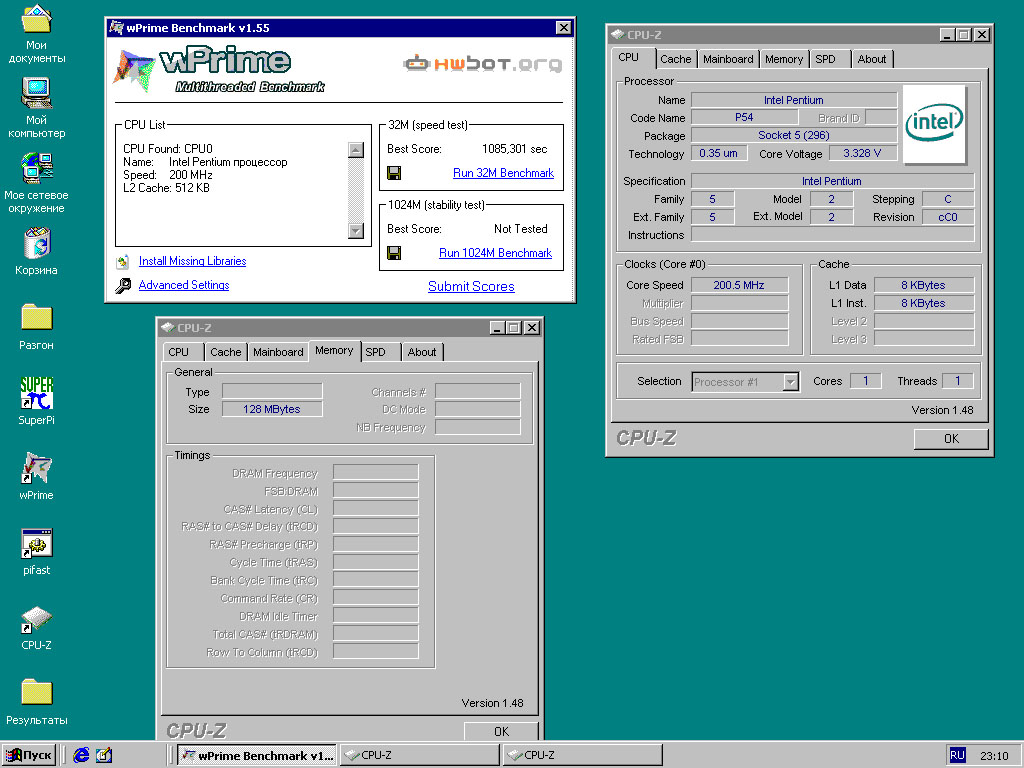Image resolution: width=1024 pixels, height=768 pixels.
Task: Select Memory tab in lower CPU-Z window
Action: click(334, 351)
